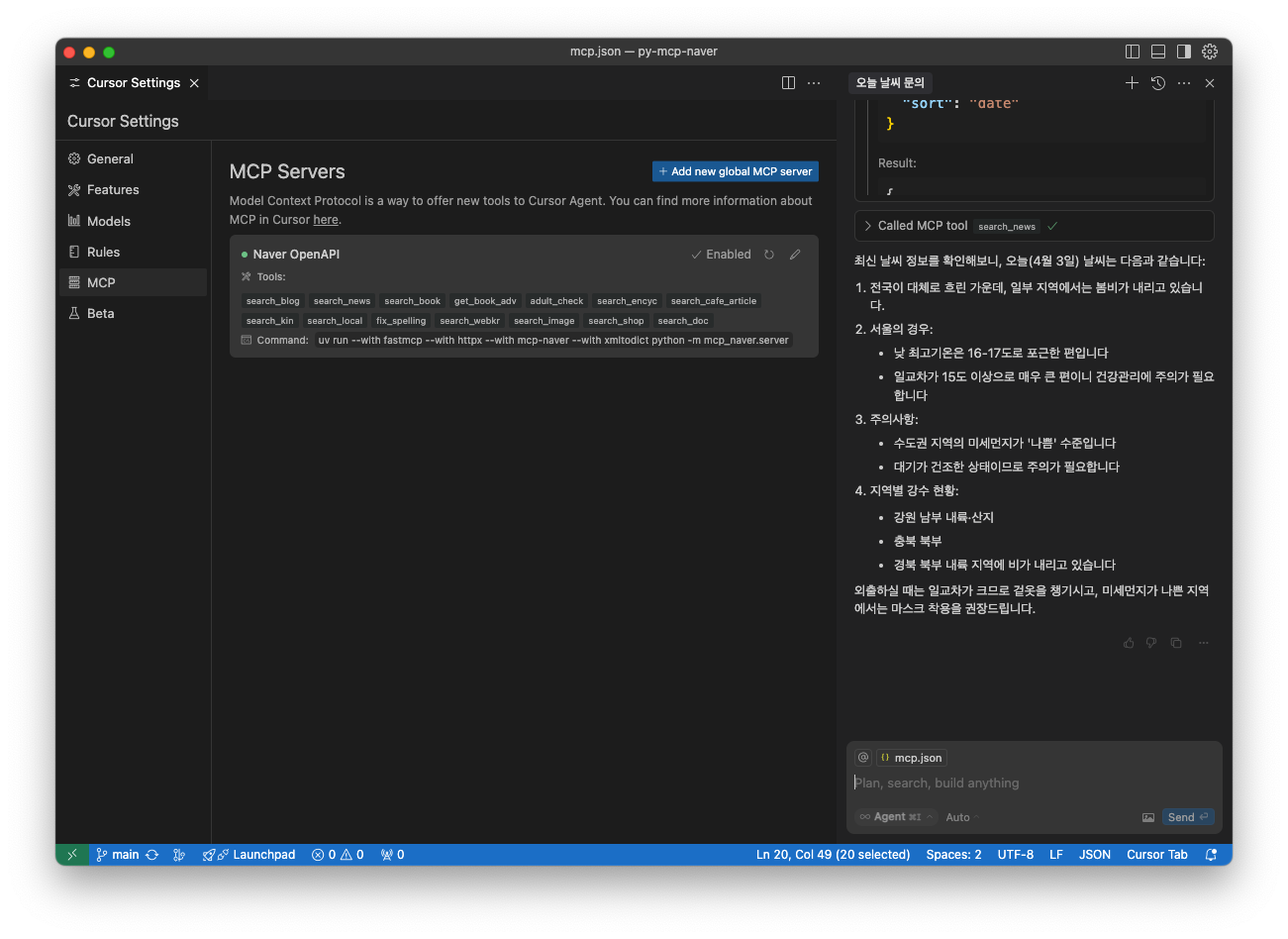Click the search_local tool tag
The width and height of the screenshot is (1288, 939).
point(335,321)
